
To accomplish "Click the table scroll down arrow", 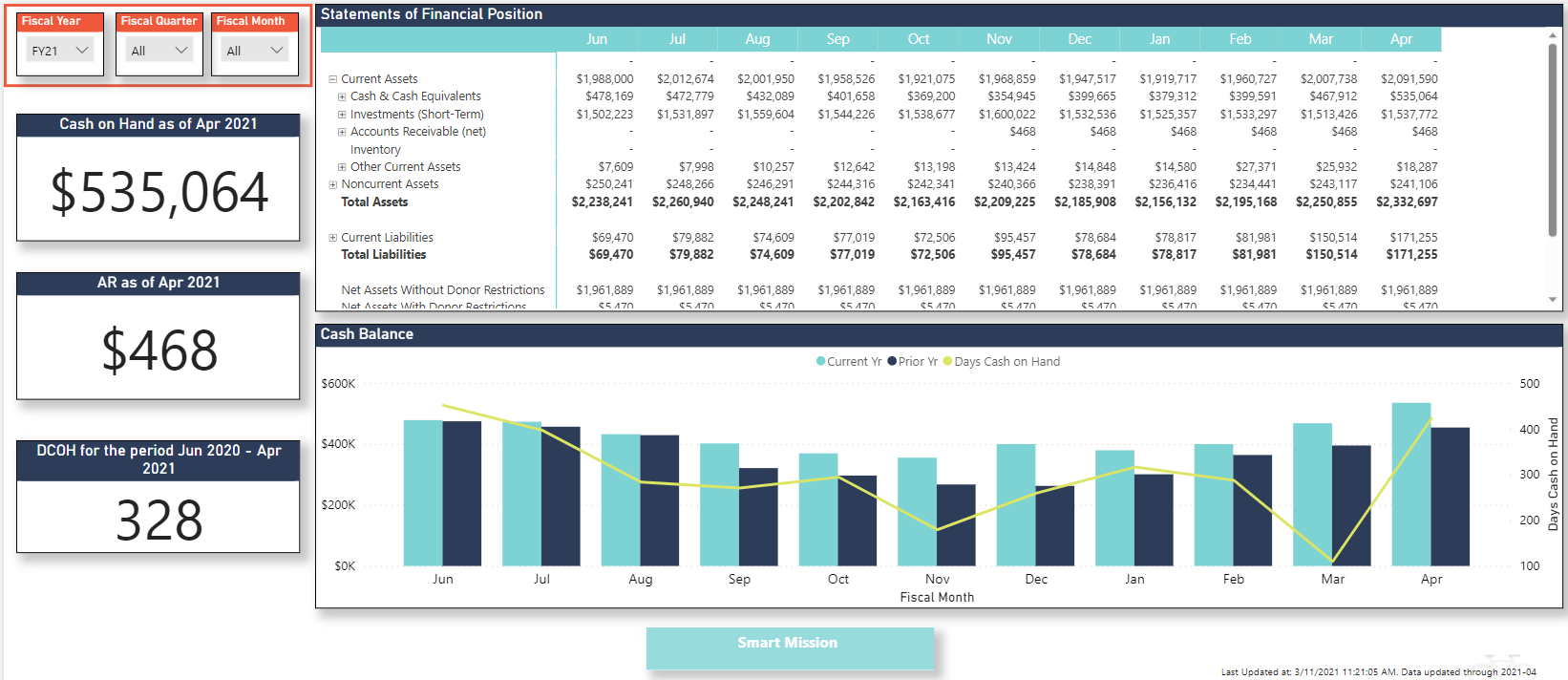I will click(x=1552, y=300).
